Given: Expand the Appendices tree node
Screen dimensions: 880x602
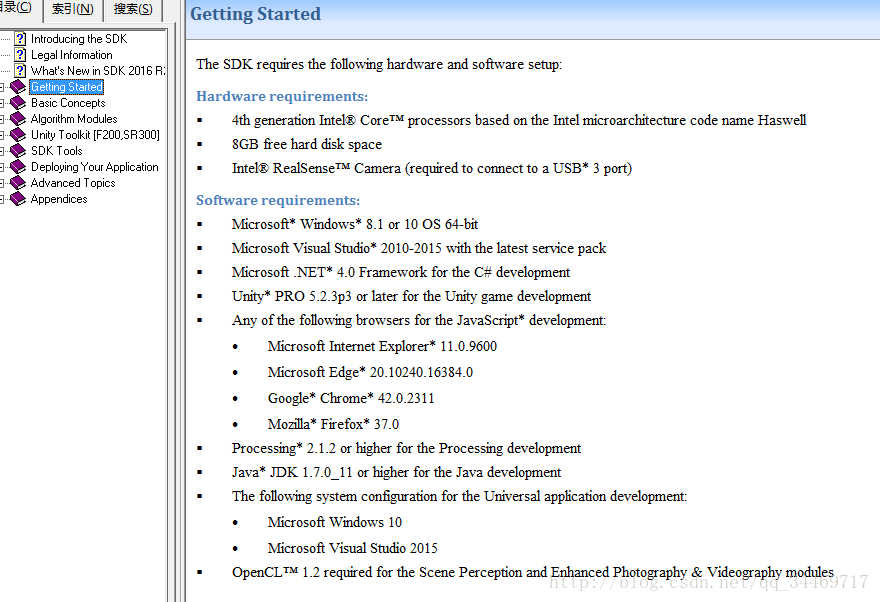Looking at the screenshot, I should pyautogui.click(x=2, y=199).
